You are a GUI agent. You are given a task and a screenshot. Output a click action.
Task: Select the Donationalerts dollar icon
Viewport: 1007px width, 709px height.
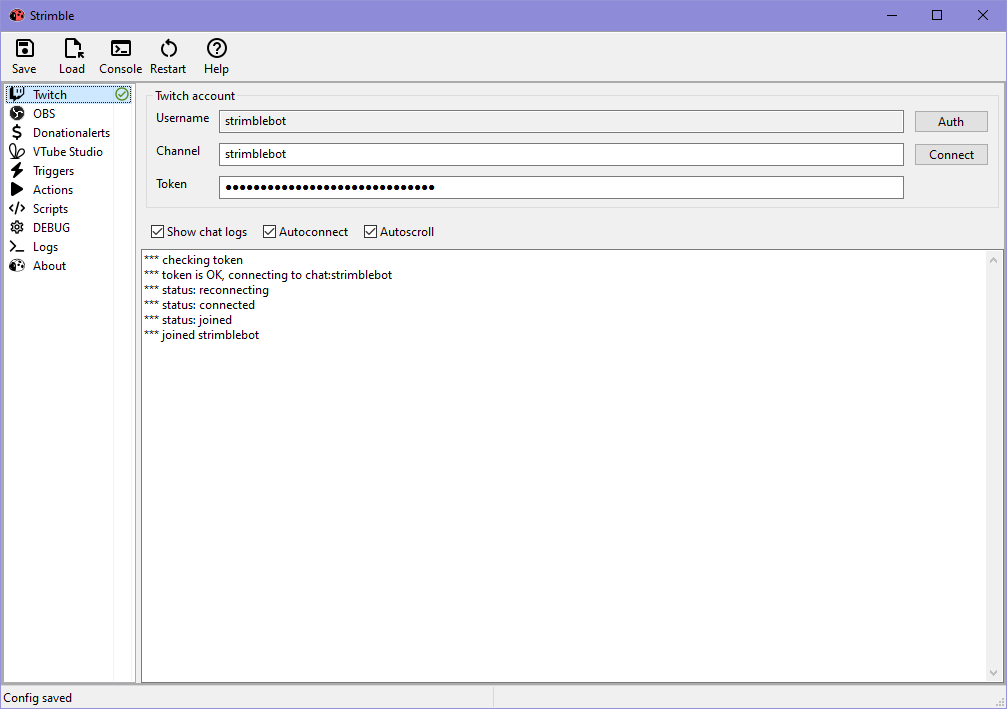[17, 132]
